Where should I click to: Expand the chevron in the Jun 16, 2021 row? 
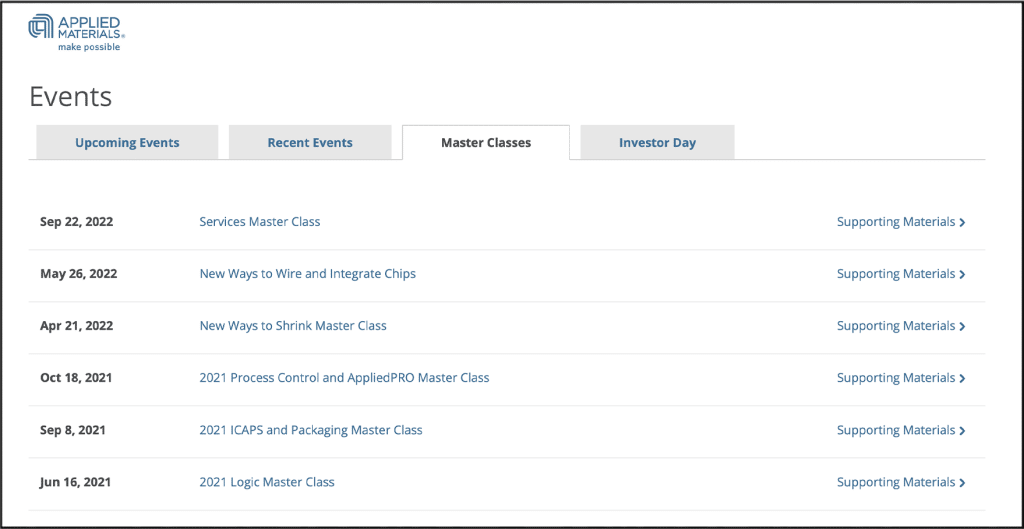[x=962, y=483]
